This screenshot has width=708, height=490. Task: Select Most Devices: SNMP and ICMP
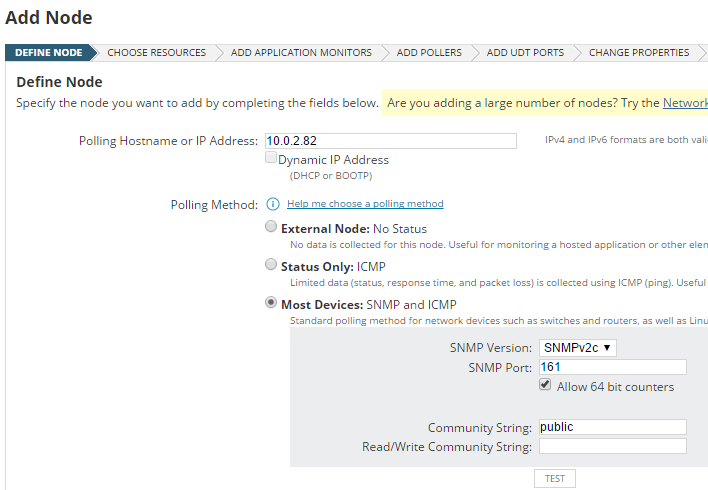271,304
